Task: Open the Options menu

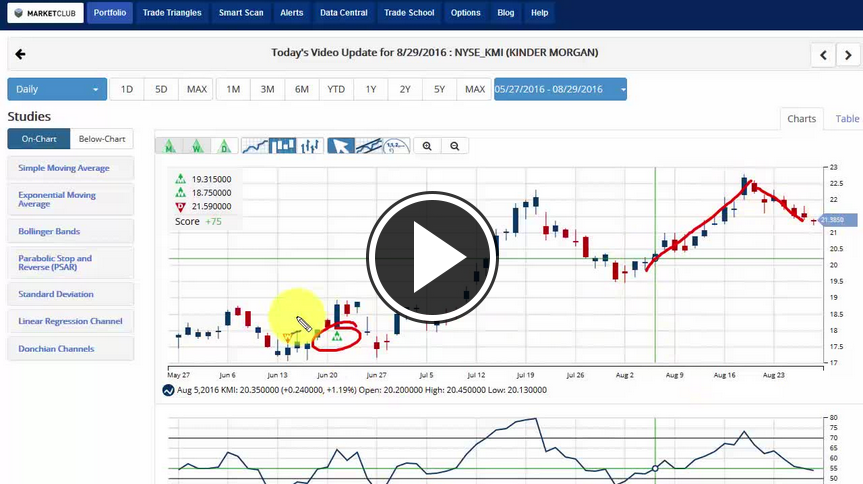Action: coord(466,13)
